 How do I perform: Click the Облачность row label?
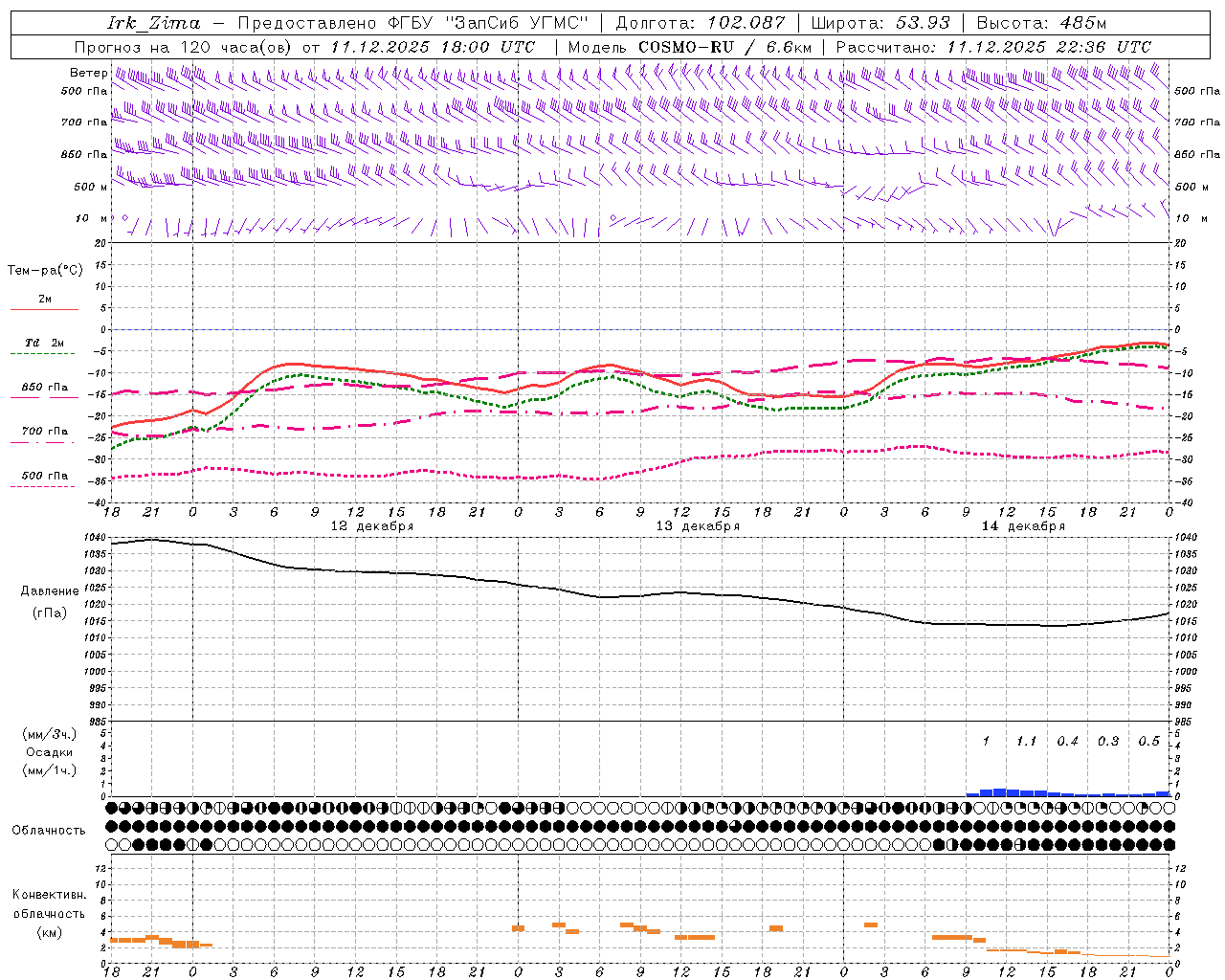[48, 831]
